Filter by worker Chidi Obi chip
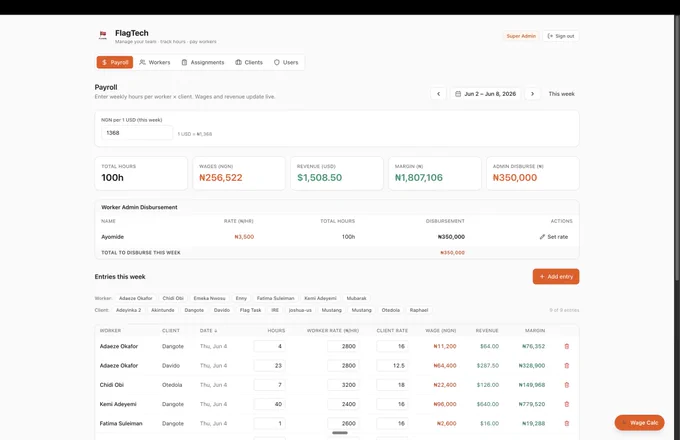 [x=173, y=298]
